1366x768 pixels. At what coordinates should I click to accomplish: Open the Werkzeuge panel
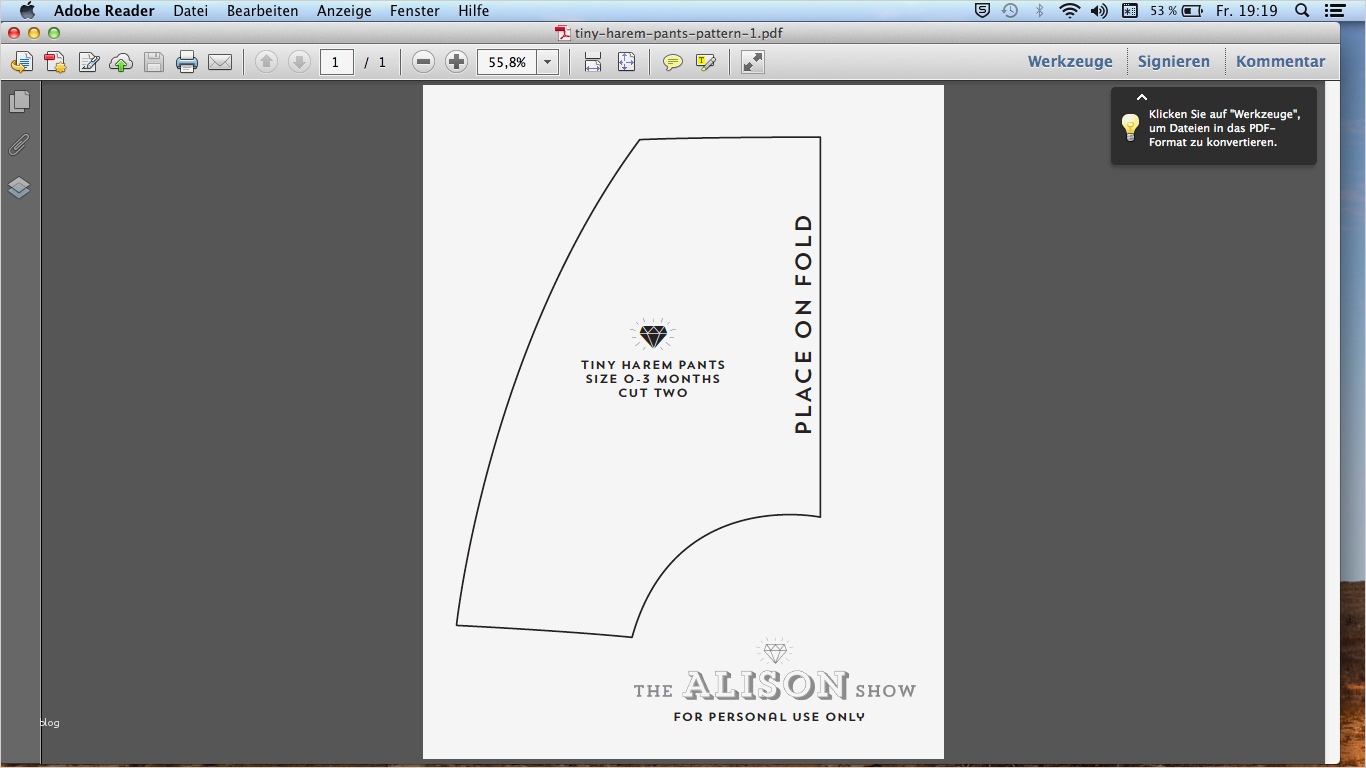[1070, 62]
